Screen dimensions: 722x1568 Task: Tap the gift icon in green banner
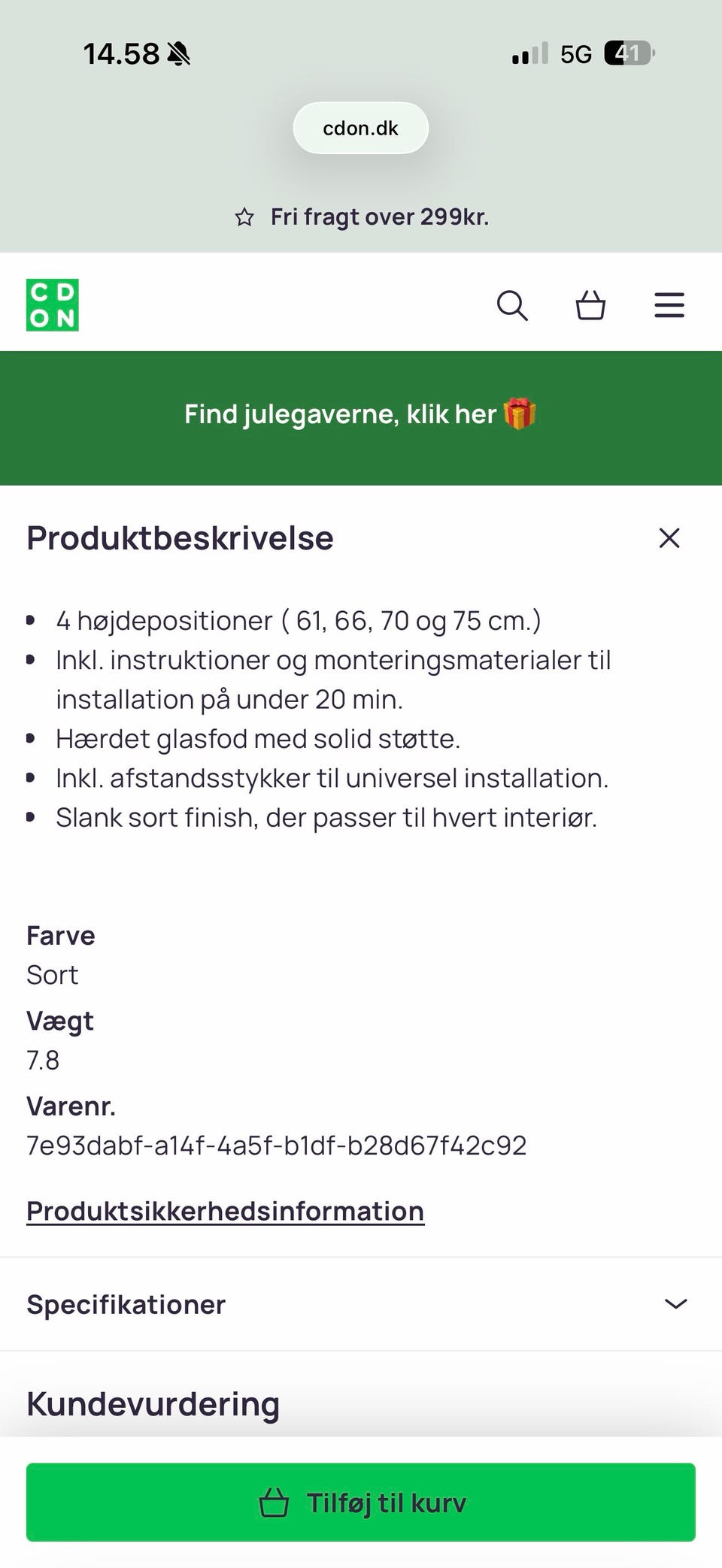(520, 414)
